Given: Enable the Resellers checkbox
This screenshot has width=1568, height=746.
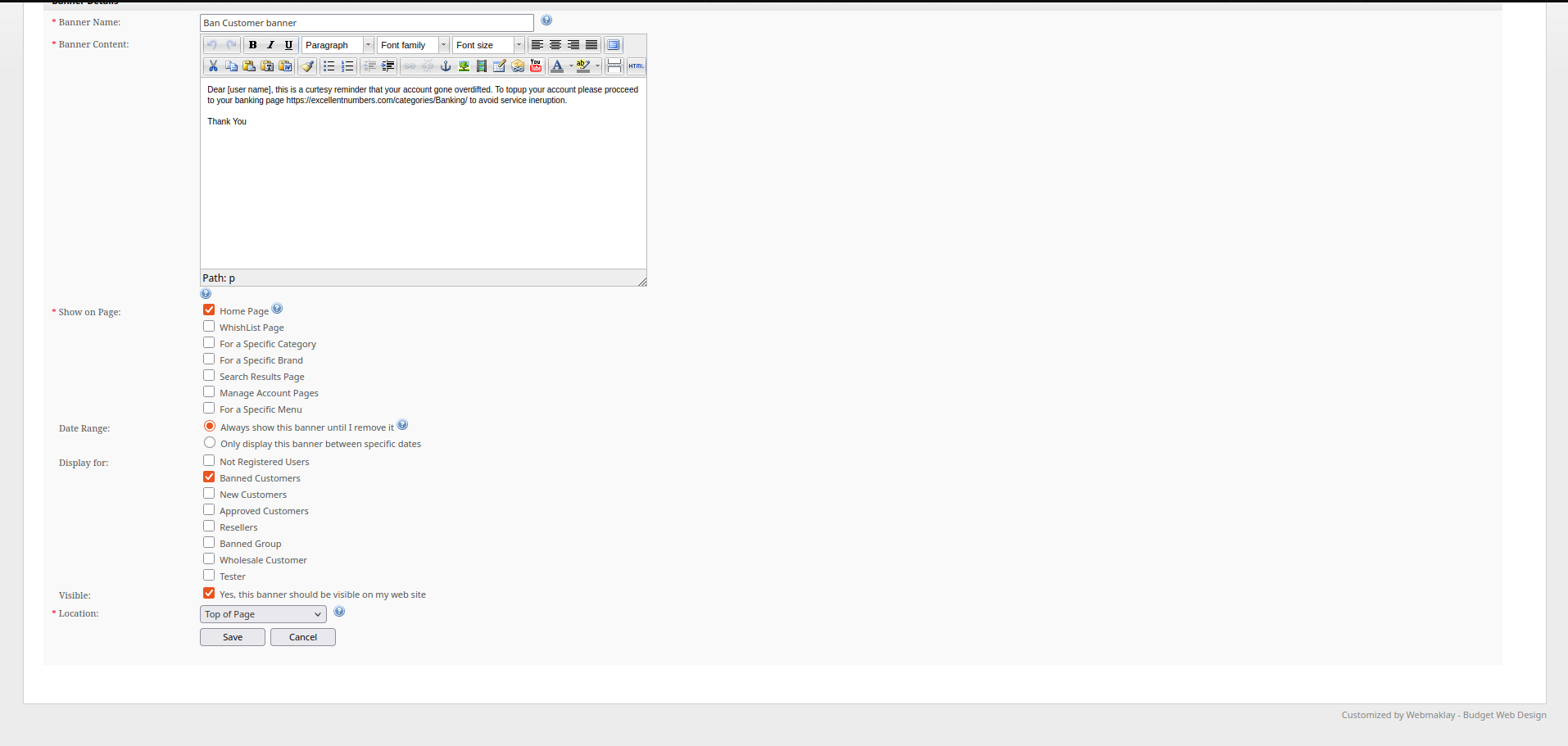Looking at the screenshot, I should pos(209,526).
